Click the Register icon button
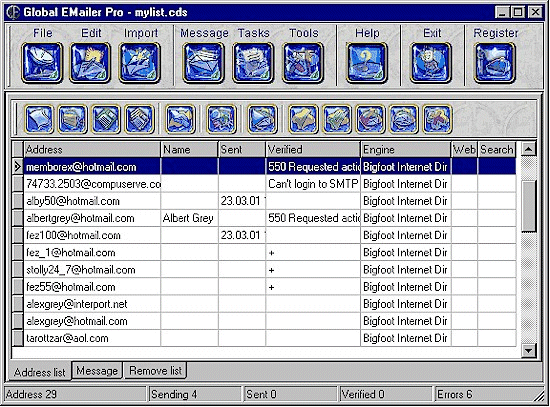Image resolution: width=550 pixels, height=407 pixels. point(495,63)
